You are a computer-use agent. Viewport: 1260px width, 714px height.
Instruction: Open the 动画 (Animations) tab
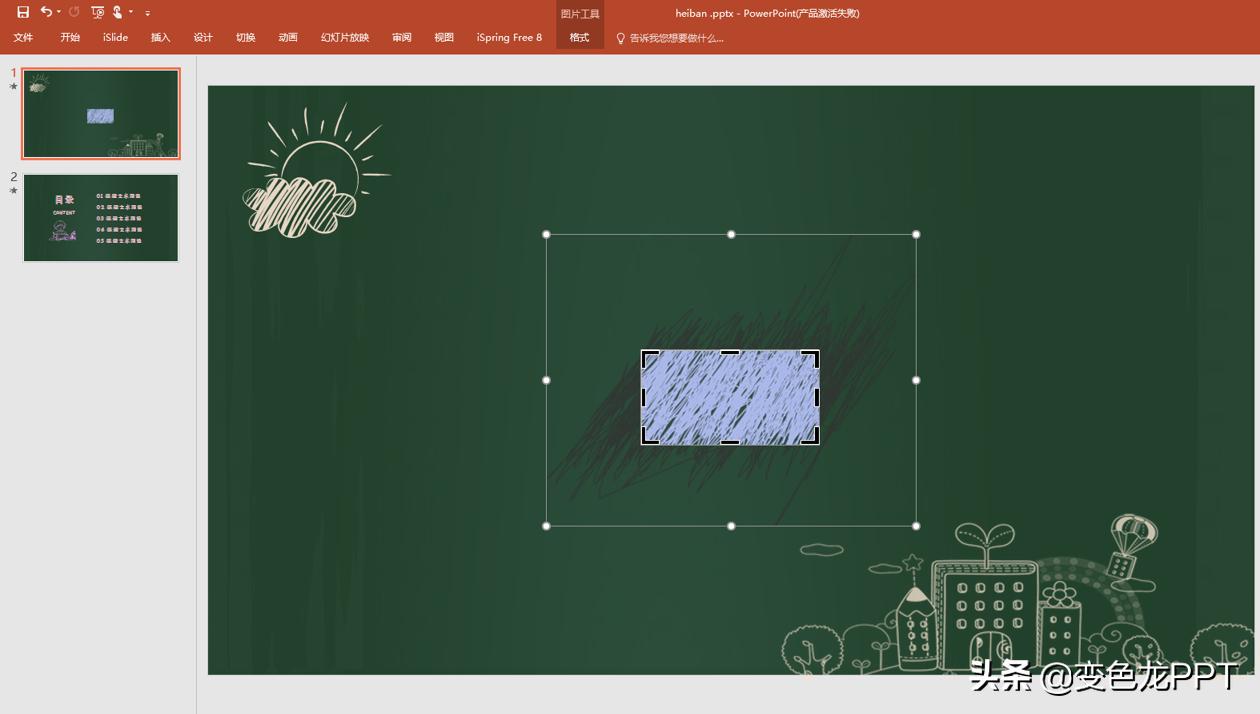288,38
